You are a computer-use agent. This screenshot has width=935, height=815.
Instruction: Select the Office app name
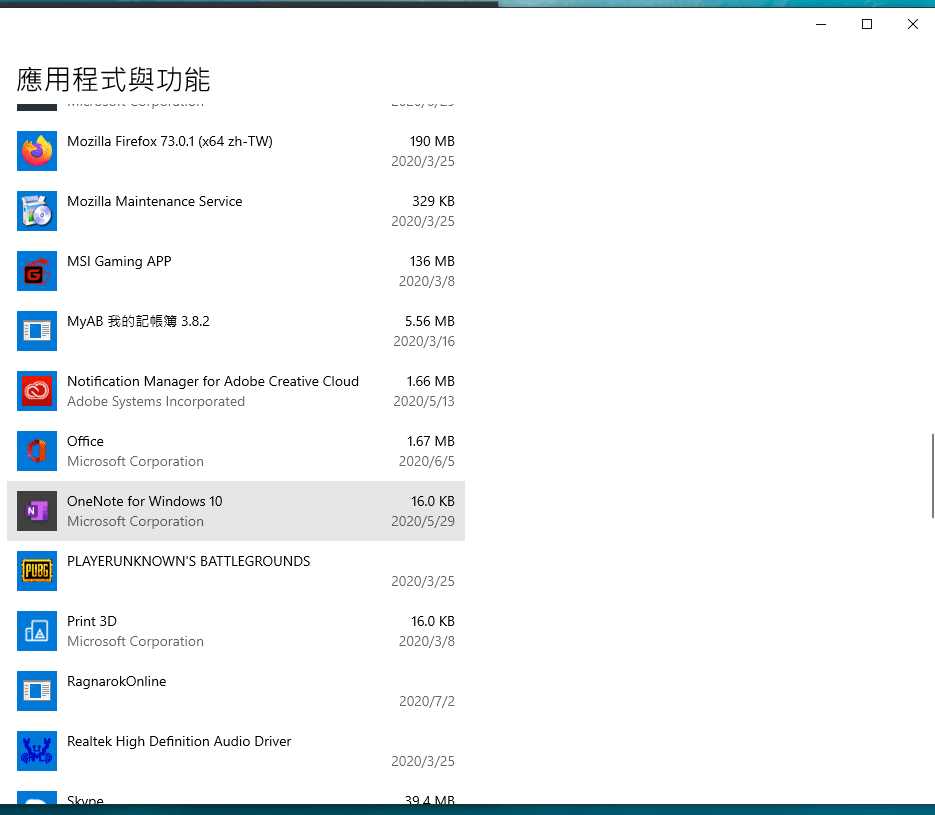pyautogui.click(x=85, y=441)
